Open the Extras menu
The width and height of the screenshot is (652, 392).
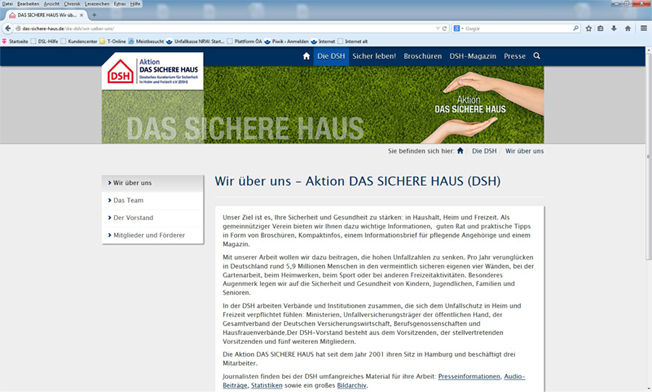pyautogui.click(x=120, y=4)
